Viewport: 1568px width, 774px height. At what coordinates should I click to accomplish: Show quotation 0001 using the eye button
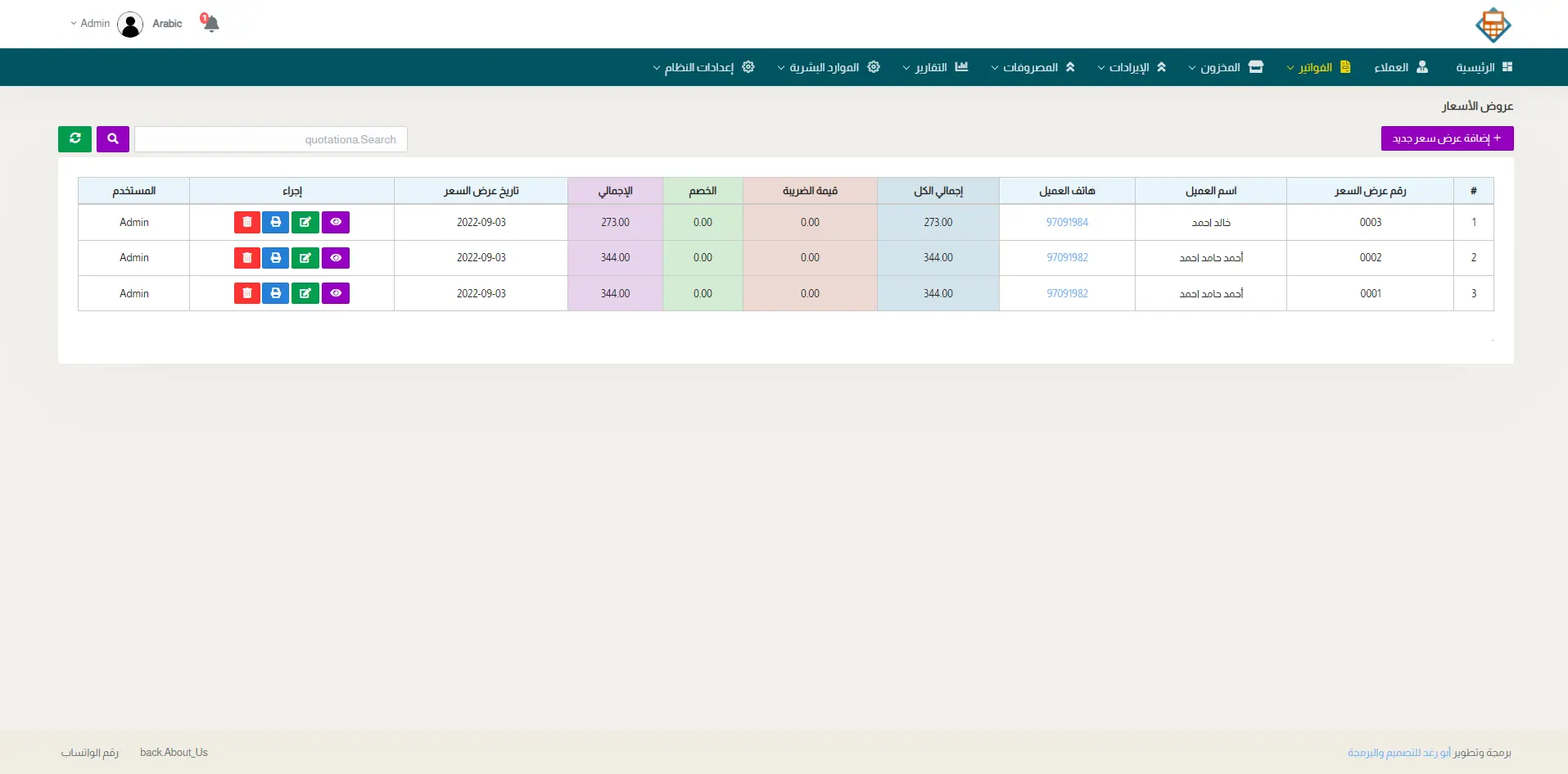pos(336,293)
